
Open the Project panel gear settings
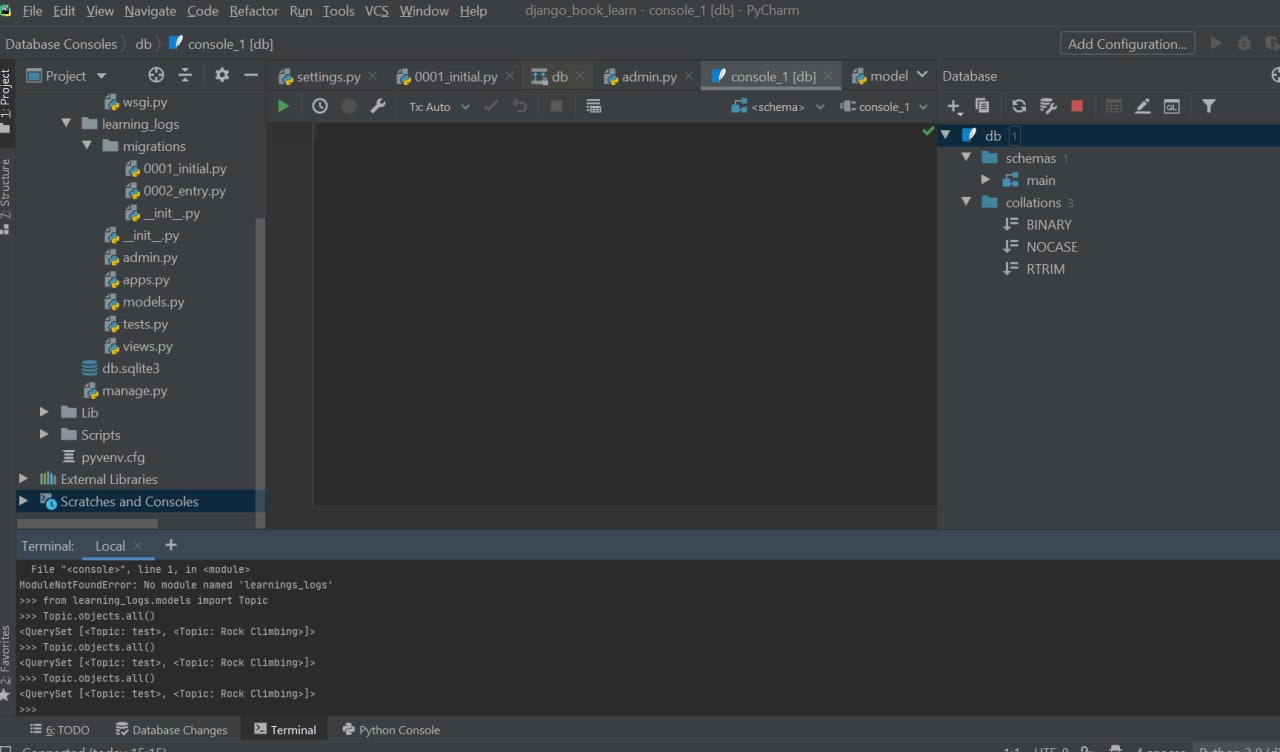pos(222,75)
